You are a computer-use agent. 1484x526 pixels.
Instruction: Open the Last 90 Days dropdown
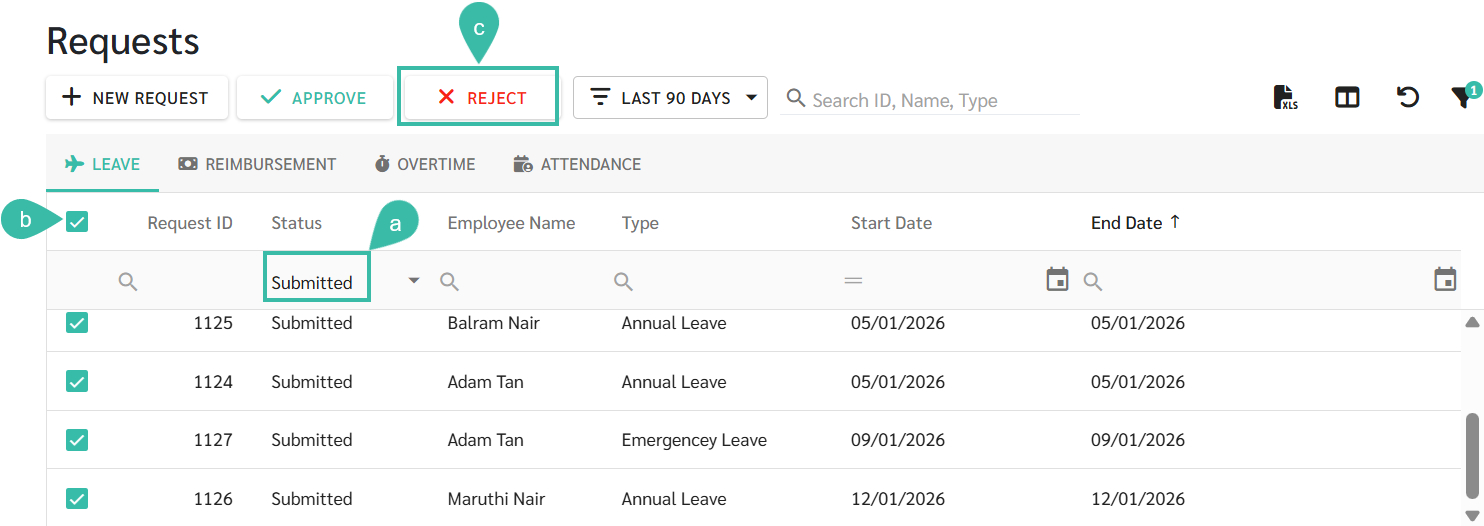pos(670,98)
